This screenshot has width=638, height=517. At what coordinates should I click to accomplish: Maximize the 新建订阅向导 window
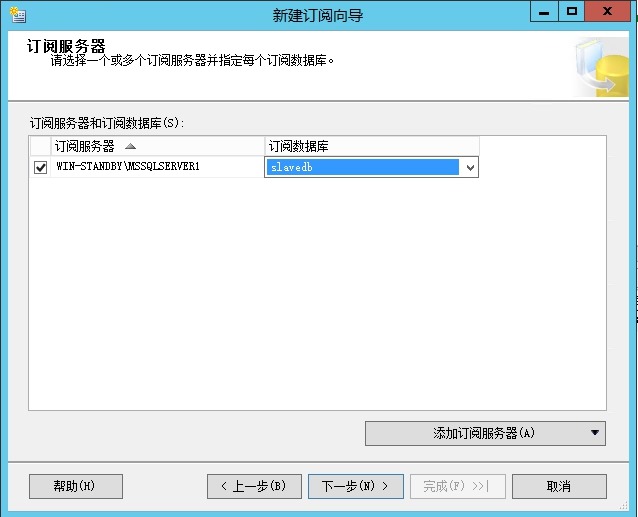572,12
